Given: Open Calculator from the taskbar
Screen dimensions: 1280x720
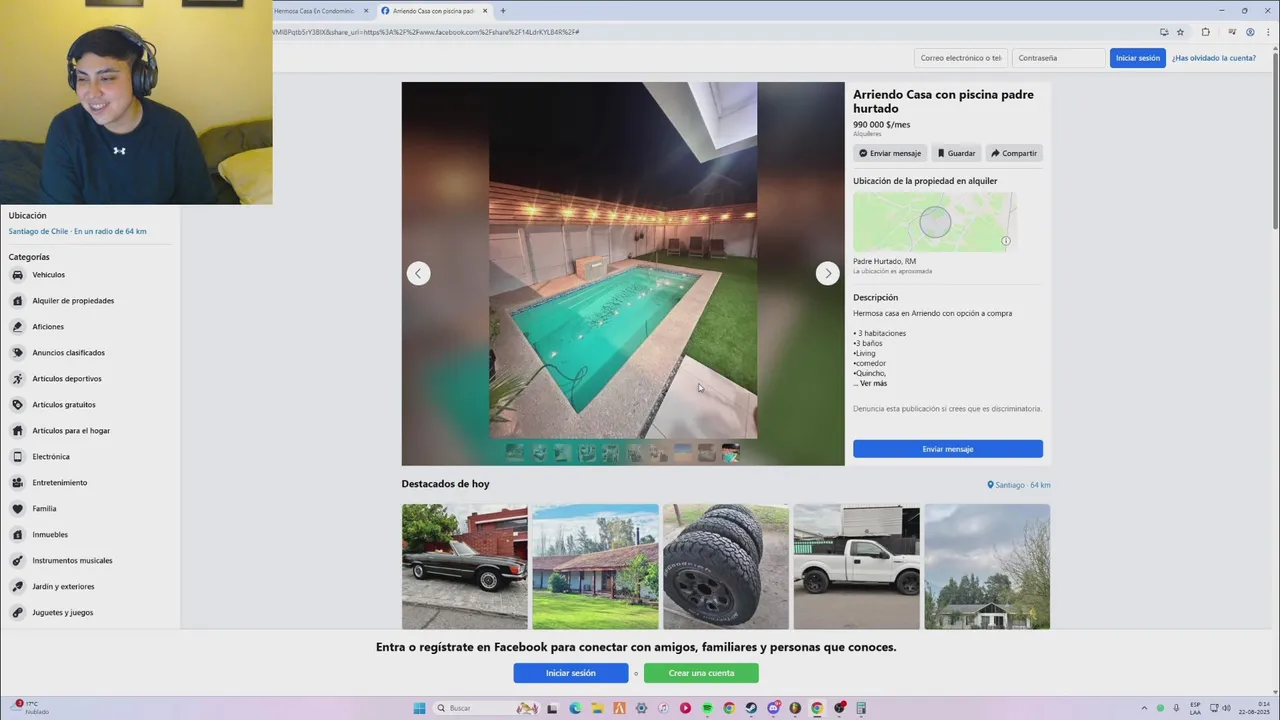Looking at the screenshot, I should click(x=861, y=708).
